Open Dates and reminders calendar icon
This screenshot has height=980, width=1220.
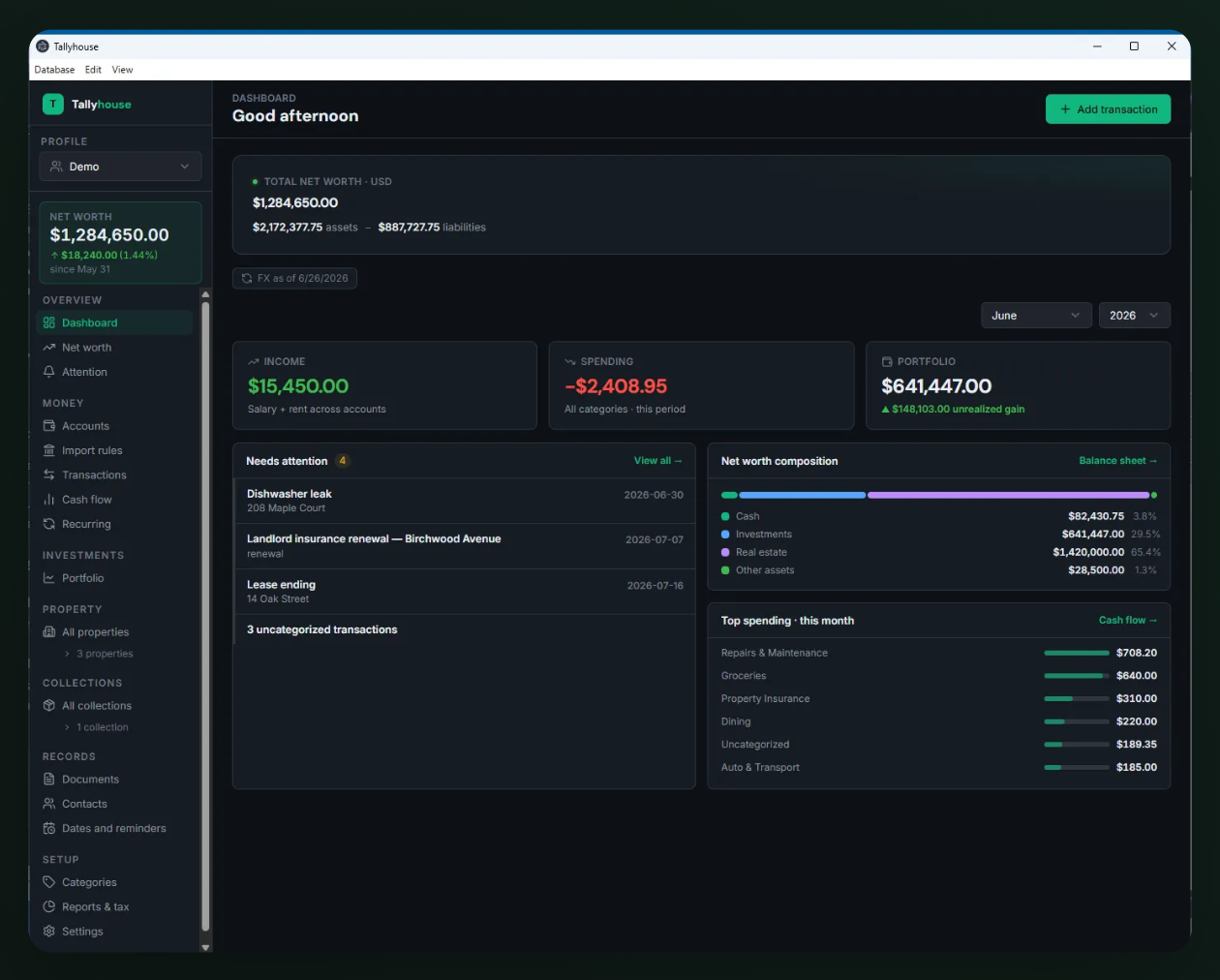coord(49,829)
